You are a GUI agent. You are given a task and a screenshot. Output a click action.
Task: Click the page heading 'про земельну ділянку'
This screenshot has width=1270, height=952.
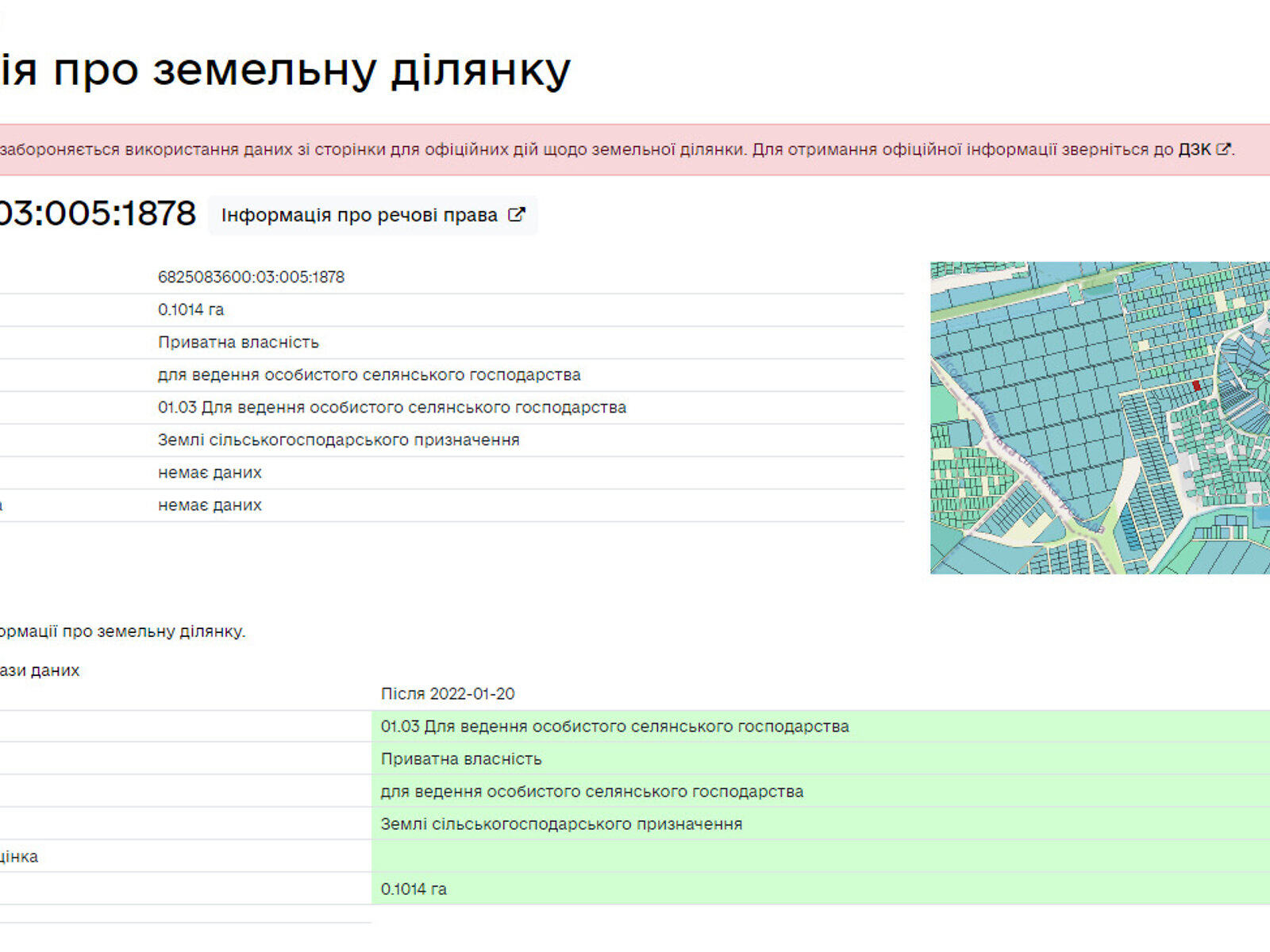(x=312, y=70)
